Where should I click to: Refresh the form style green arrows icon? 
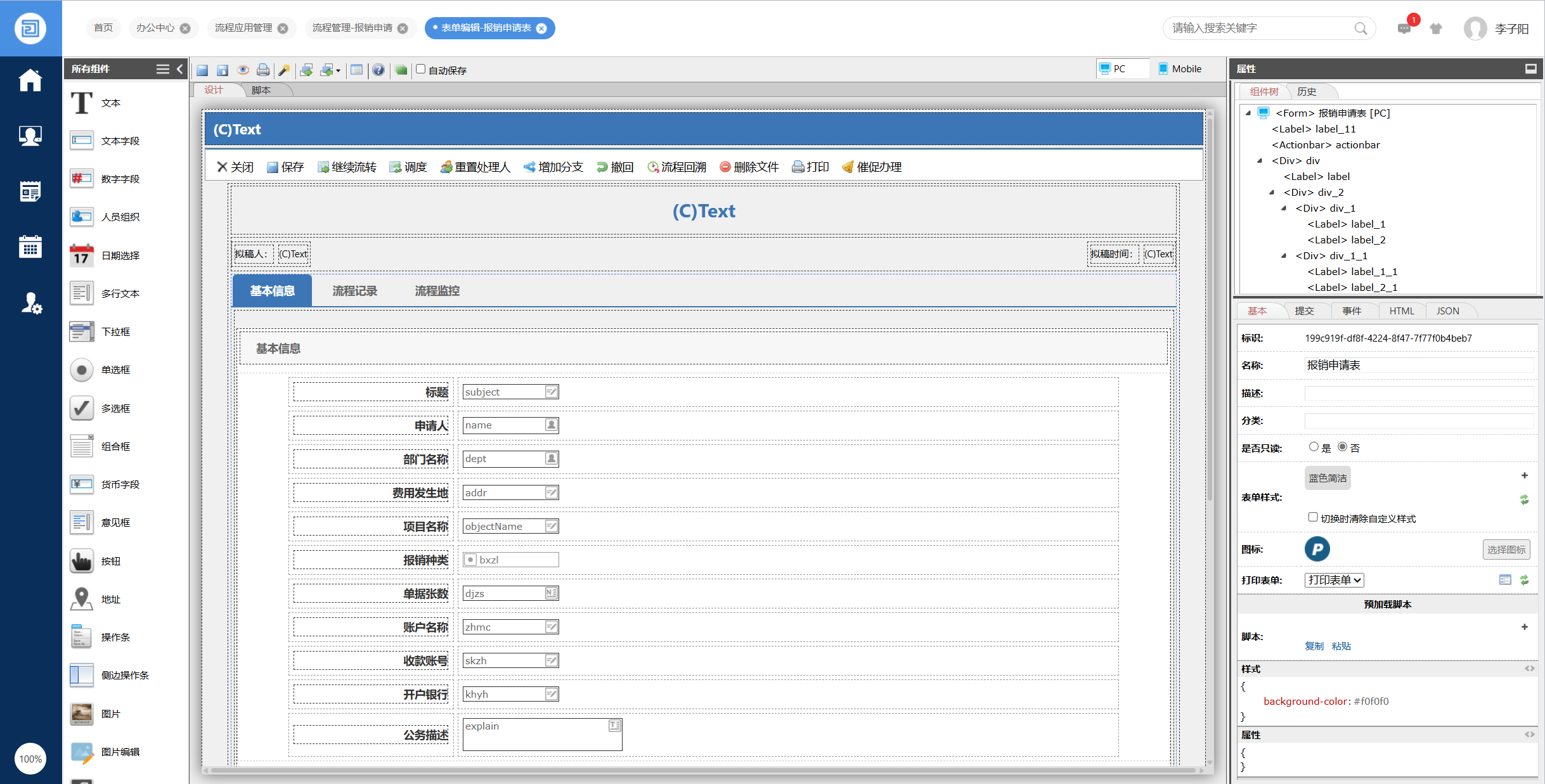pyautogui.click(x=1524, y=499)
